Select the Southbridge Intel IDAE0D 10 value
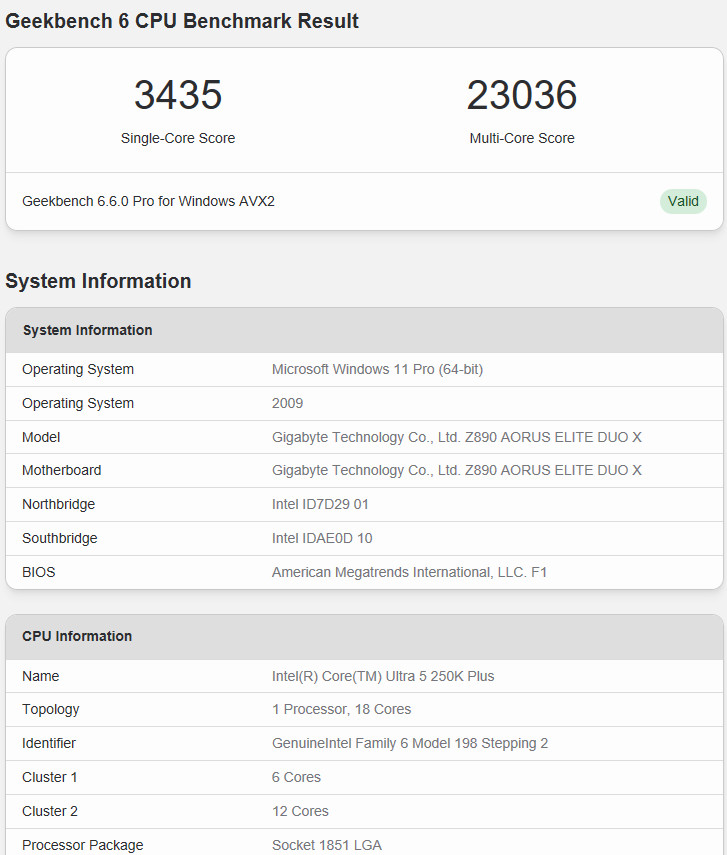The image size is (727, 855). (322, 538)
